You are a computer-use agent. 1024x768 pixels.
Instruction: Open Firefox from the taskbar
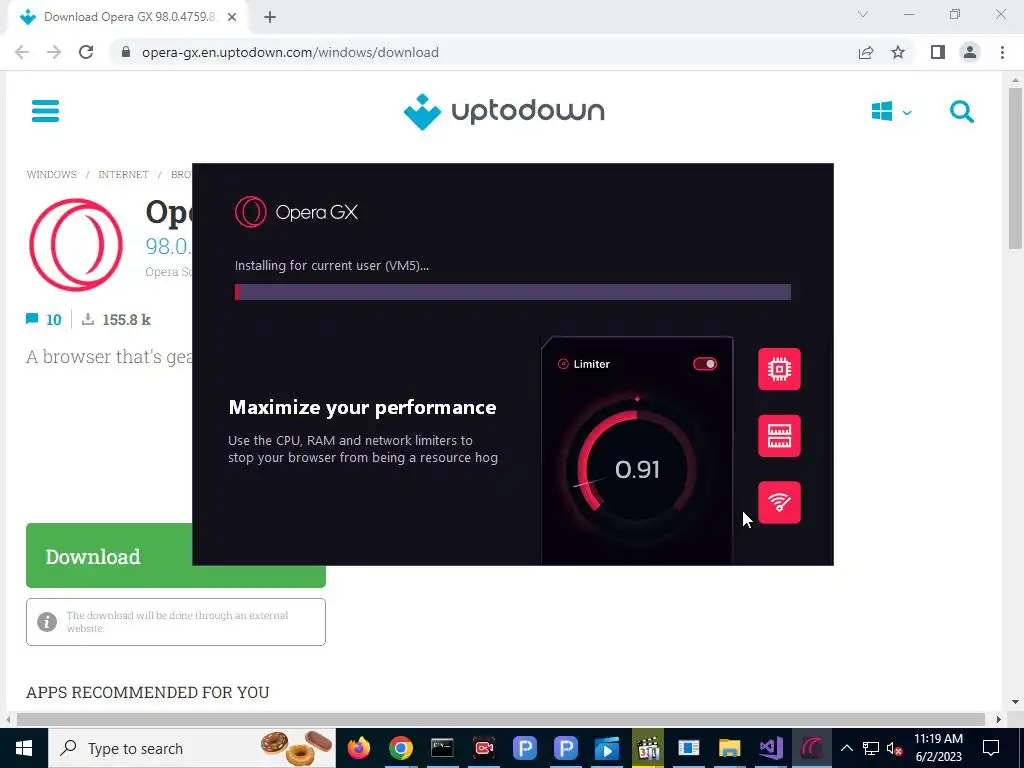359,748
